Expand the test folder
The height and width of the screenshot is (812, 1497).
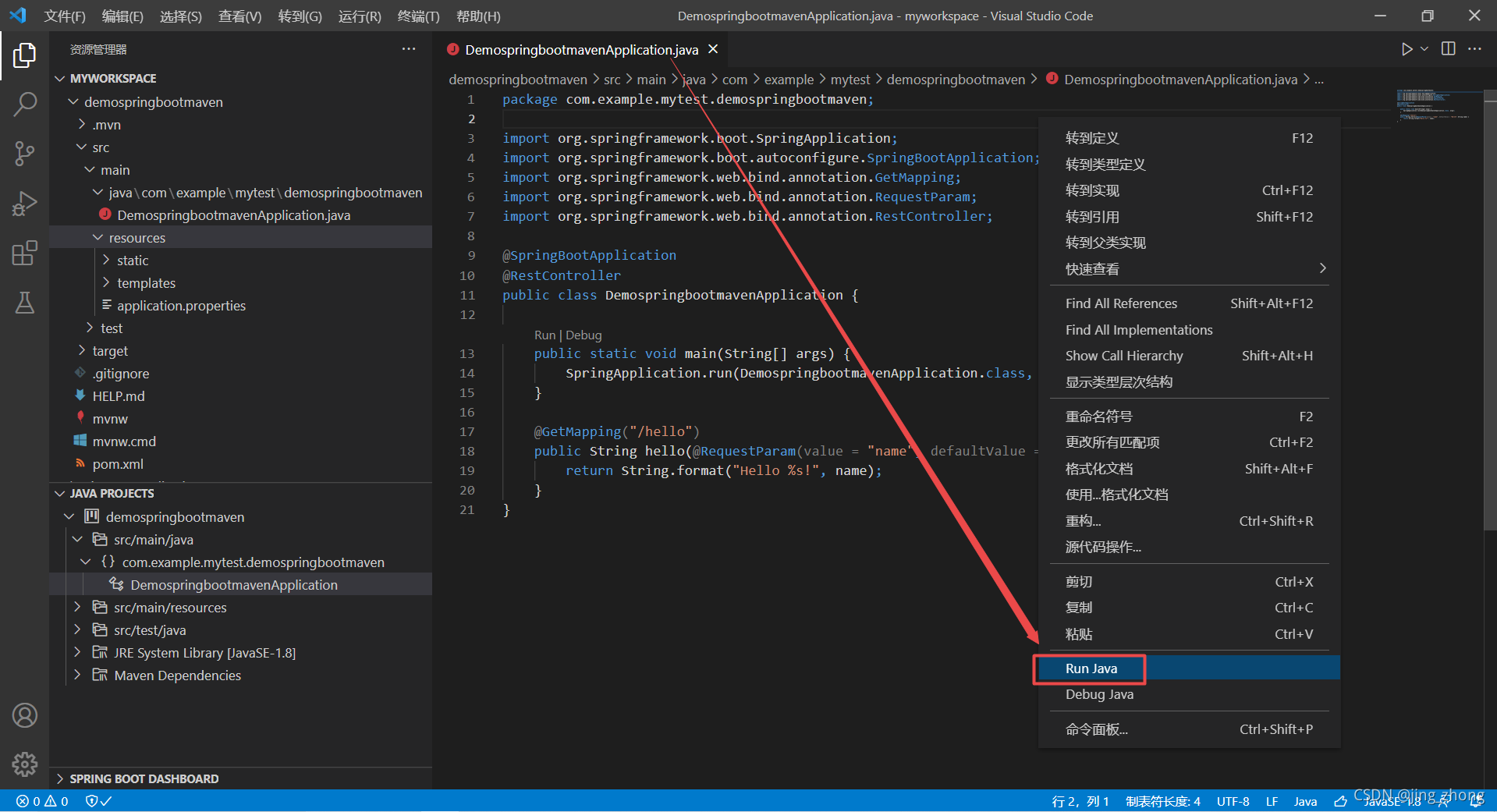point(90,328)
